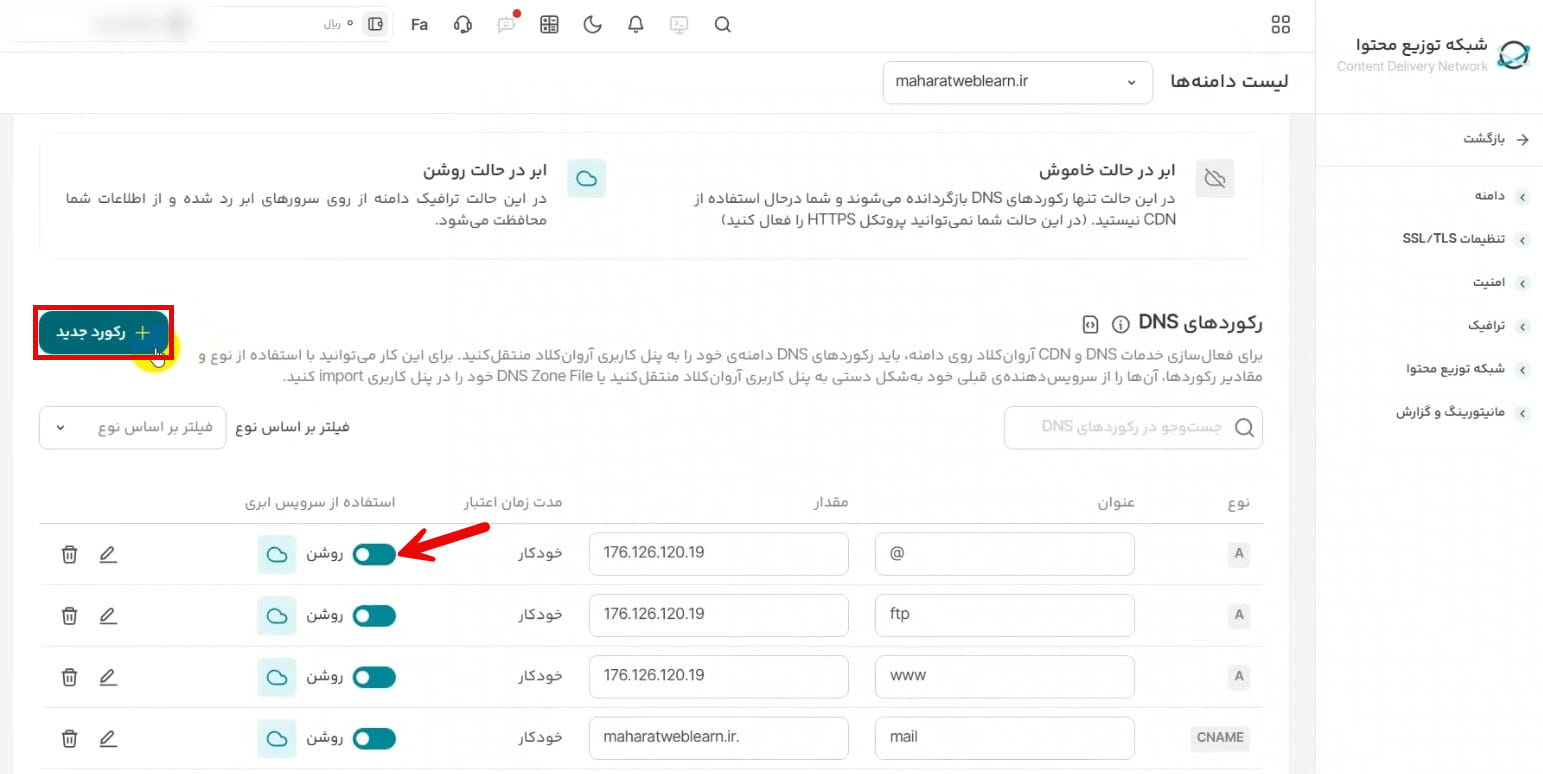Expand شبکه توزیع محتوا sidebar menu
The height and width of the screenshot is (774, 1543).
(x=1468, y=369)
